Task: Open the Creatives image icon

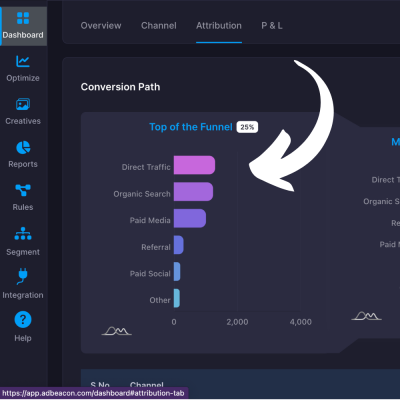Action: pos(23,104)
